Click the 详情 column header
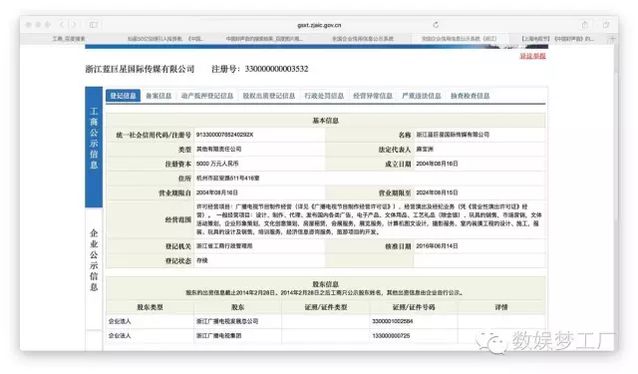Image resolution: width=638 pixels, height=374 pixels. (501, 307)
